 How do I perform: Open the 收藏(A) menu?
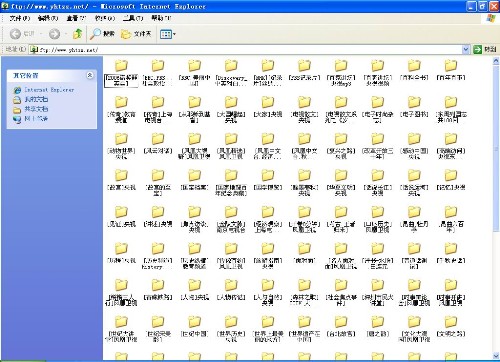105,18
